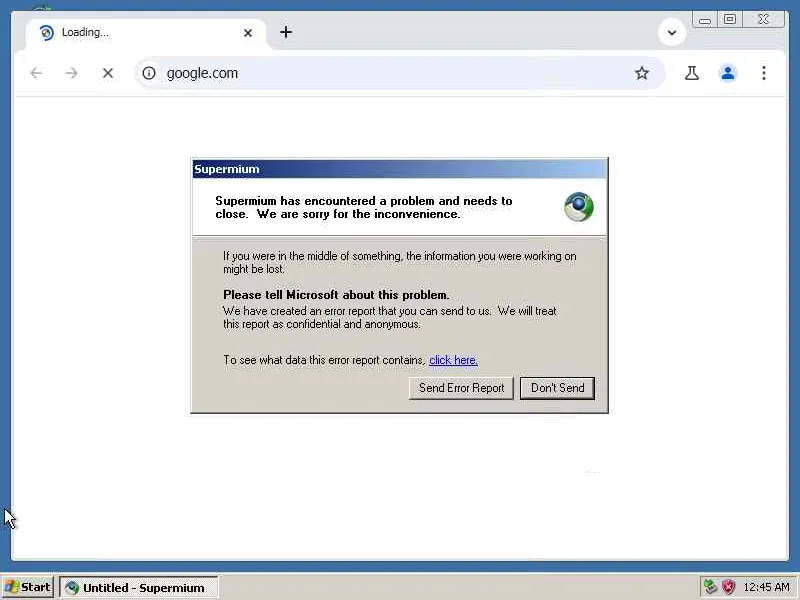Click the Supermium logo in the dialog
Screen dimensions: 800x600
click(x=579, y=207)
